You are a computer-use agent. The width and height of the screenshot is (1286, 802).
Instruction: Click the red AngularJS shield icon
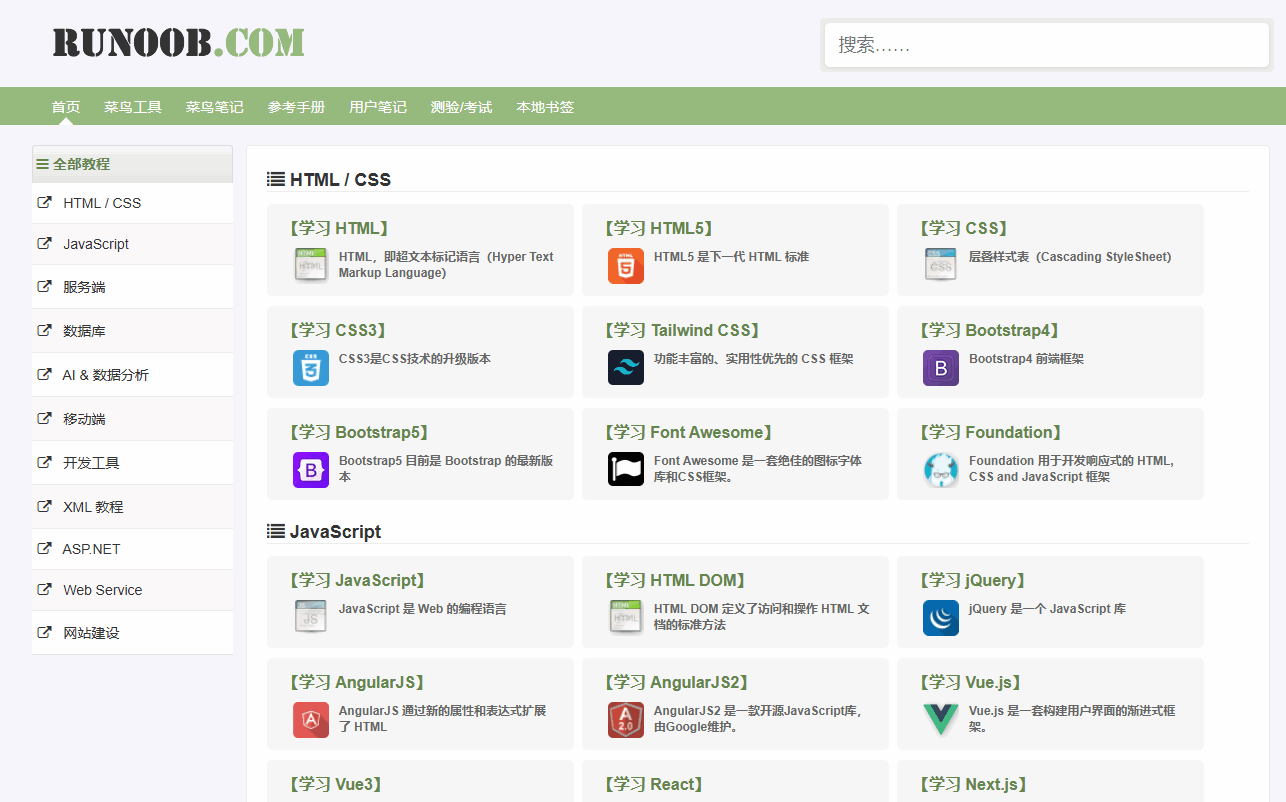(x=311, y=720)
